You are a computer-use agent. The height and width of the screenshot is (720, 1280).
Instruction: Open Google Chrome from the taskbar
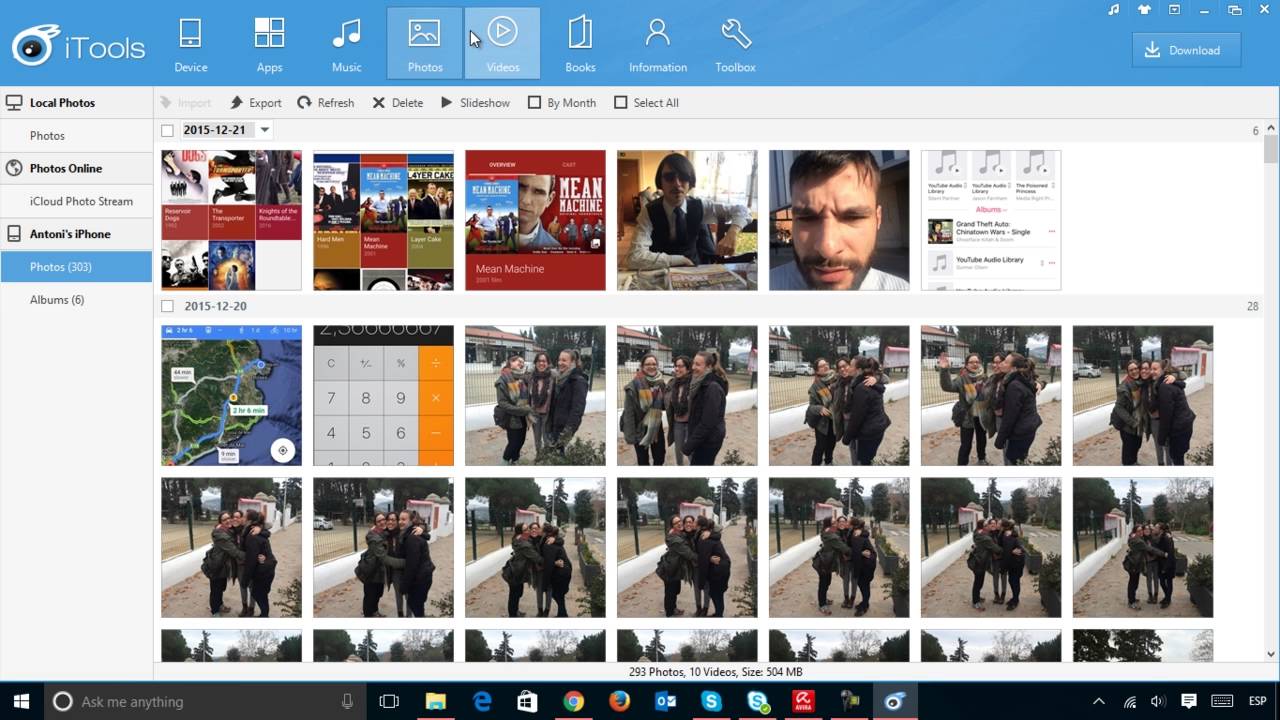click(x=573, y=701)
